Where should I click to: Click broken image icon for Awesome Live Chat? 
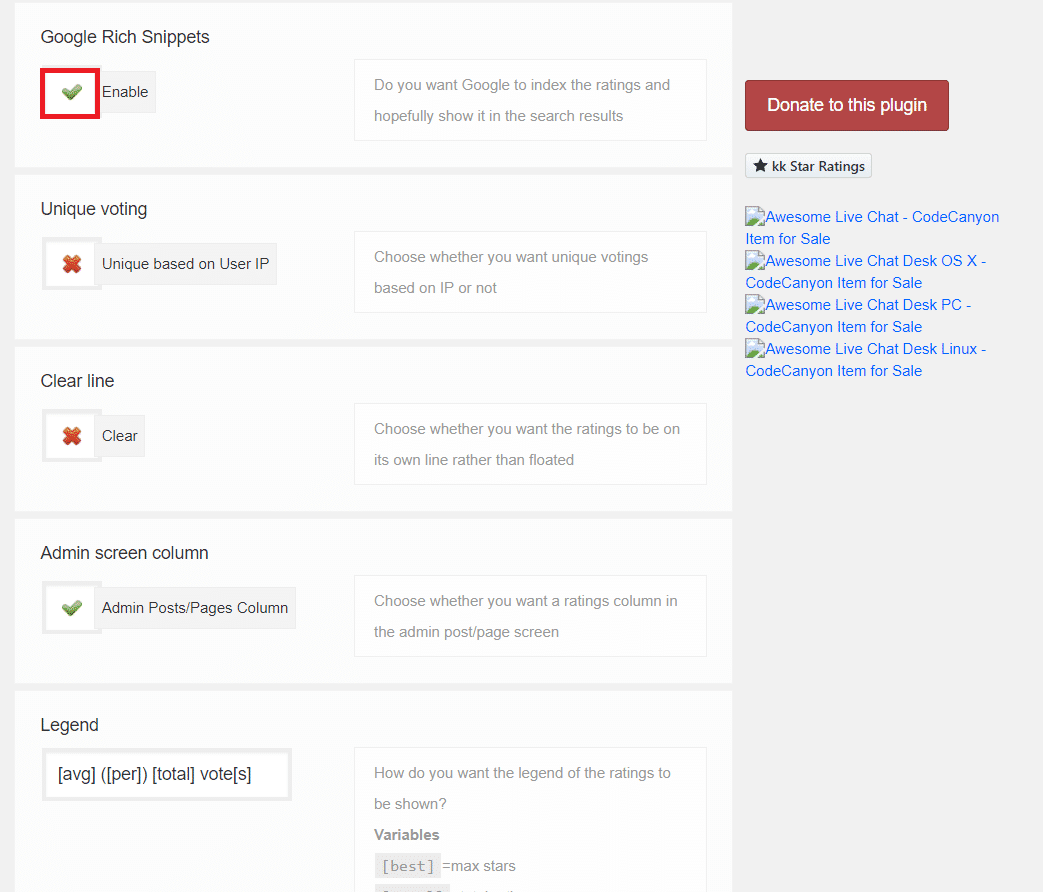click(x=755, y=217)
